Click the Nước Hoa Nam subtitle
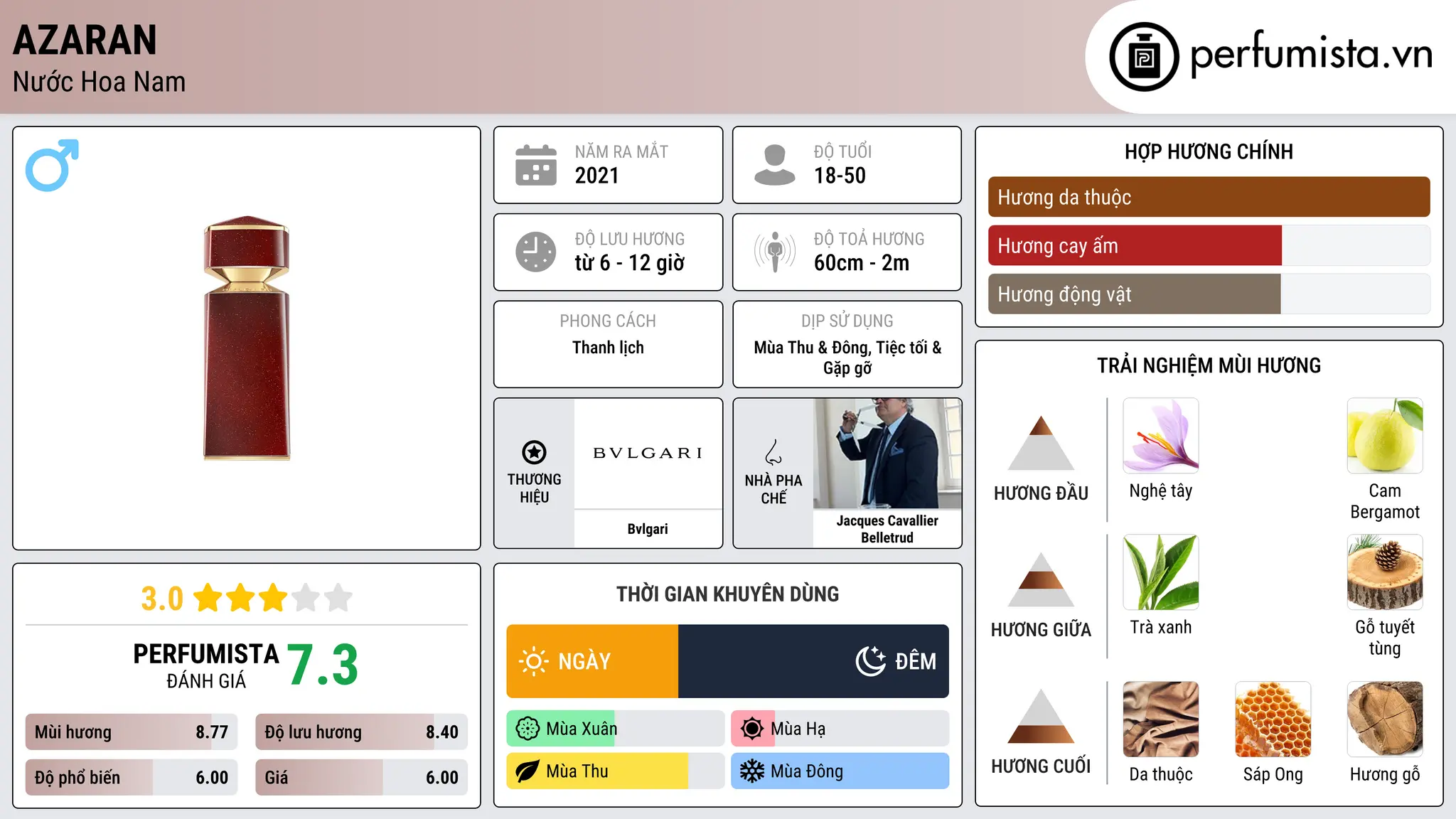 100,82
